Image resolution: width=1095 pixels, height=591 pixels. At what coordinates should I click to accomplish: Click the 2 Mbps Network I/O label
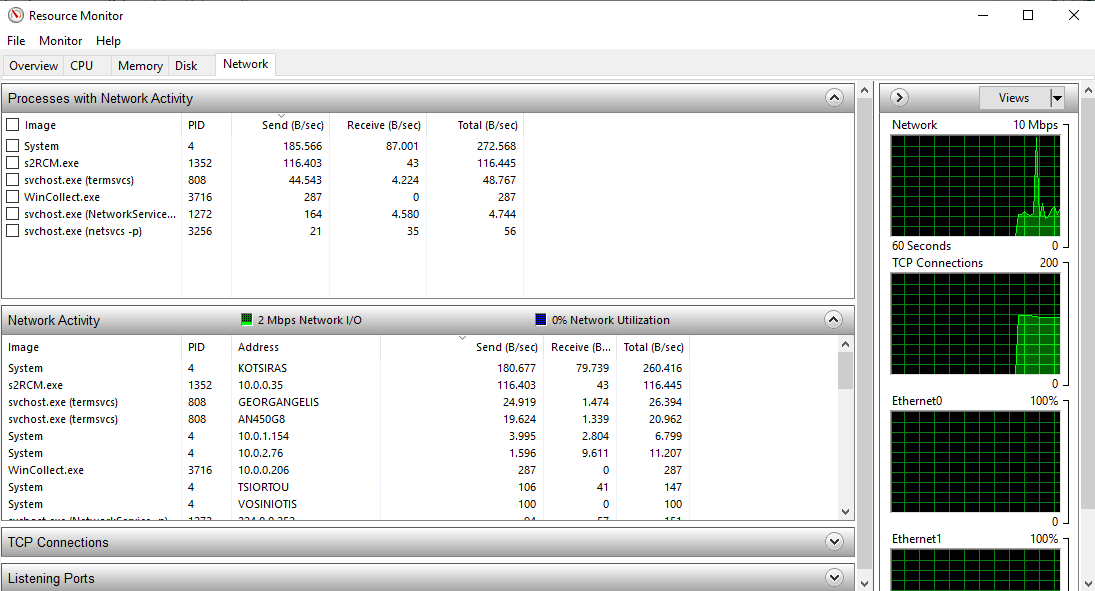click(309, 320)
